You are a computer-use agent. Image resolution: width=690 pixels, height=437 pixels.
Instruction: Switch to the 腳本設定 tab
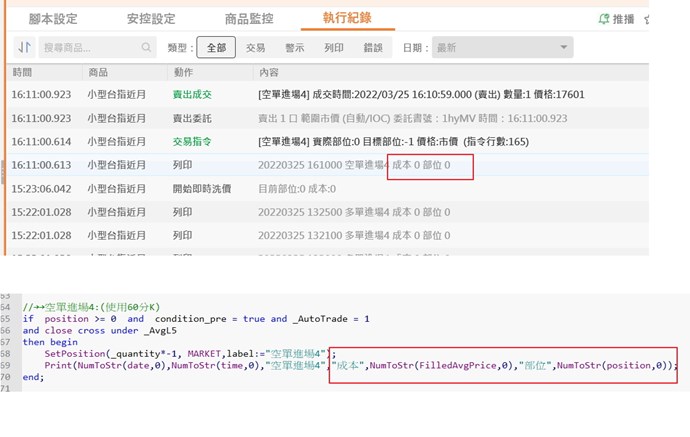point(54,18)
